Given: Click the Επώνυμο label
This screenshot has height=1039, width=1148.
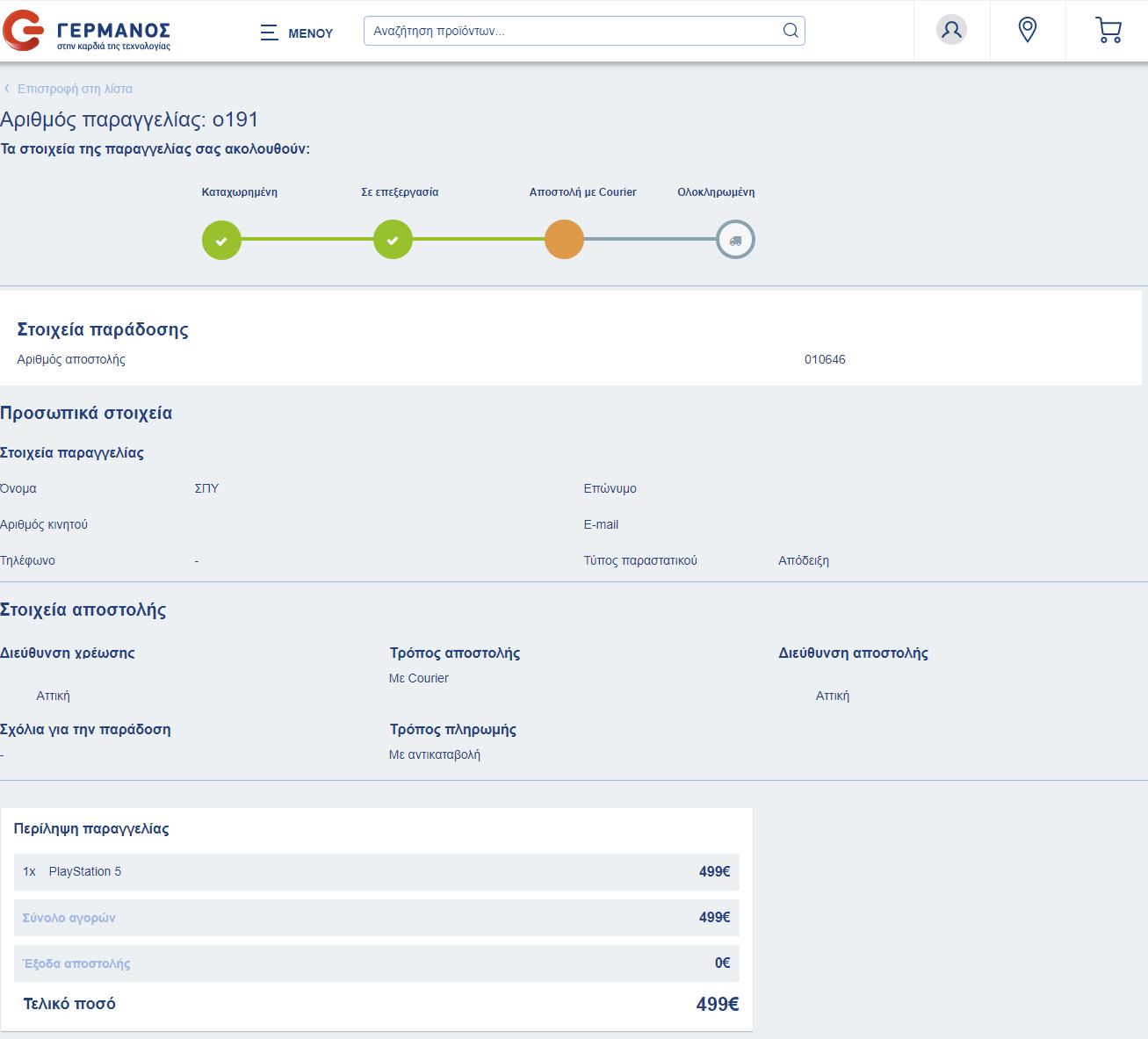Looking at the screenshot, I should pos(610,488).
